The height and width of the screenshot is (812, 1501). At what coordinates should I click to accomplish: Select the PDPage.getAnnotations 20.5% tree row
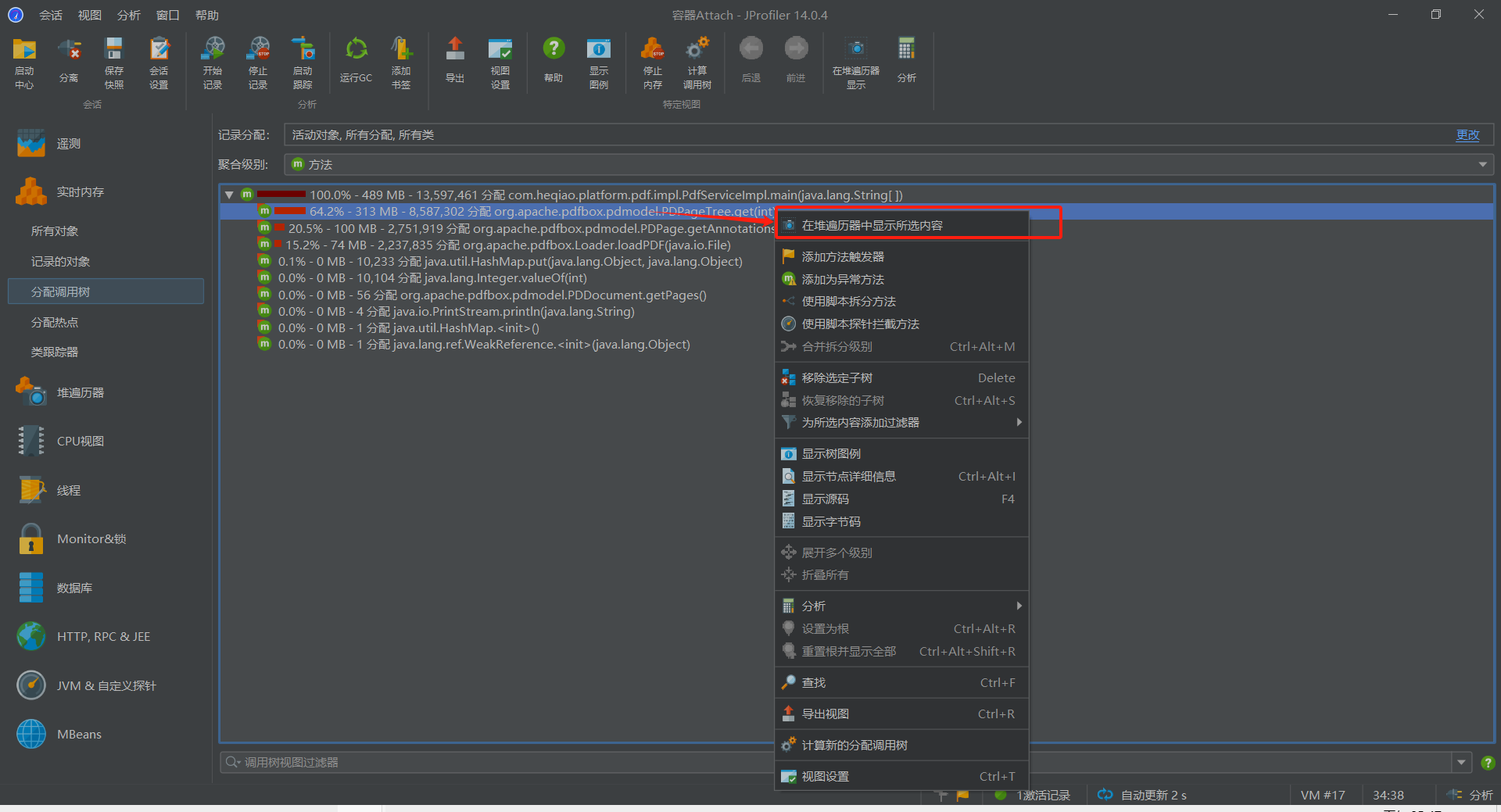pyautogui.click(x=517, y=228)
